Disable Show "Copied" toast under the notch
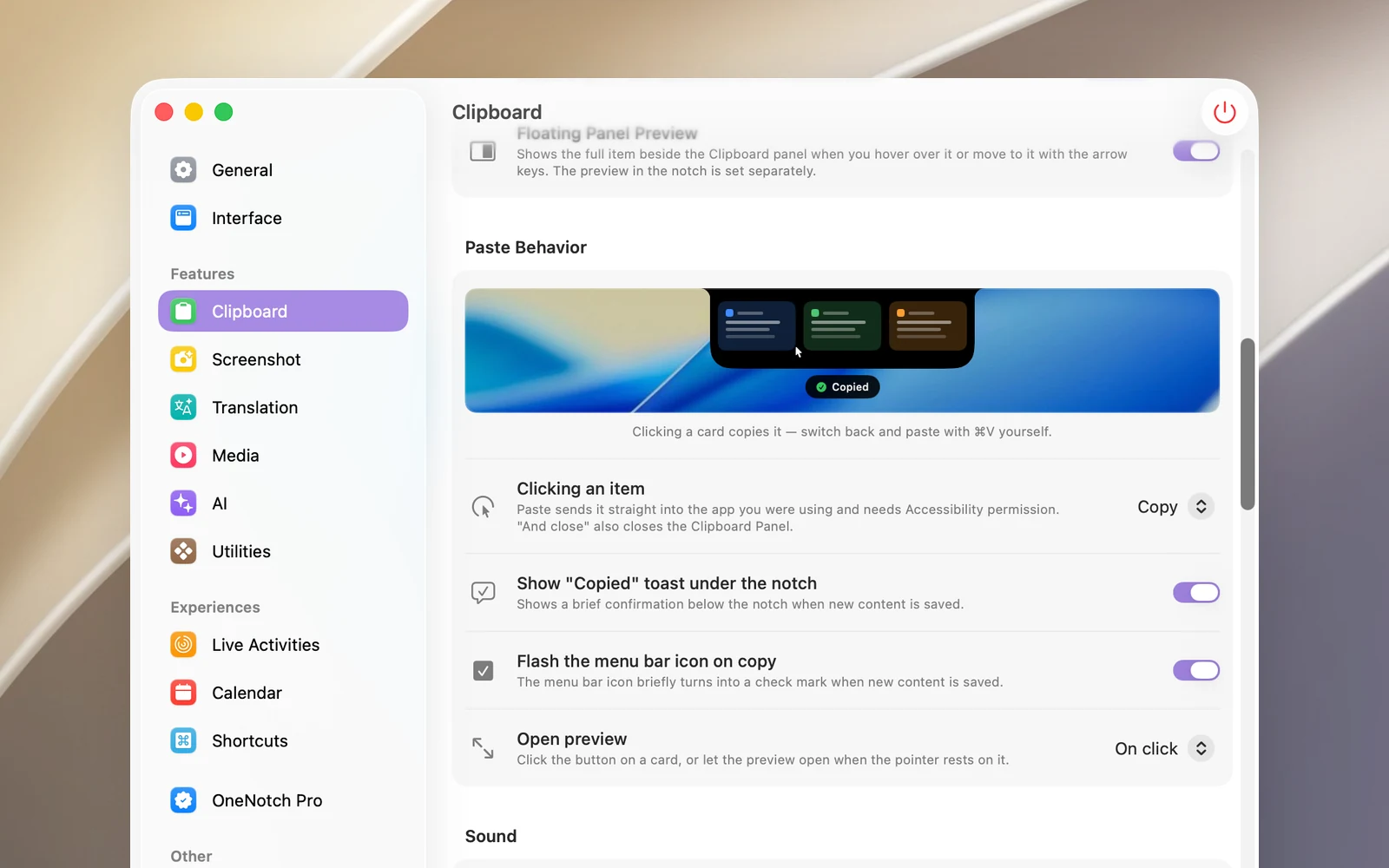This screenshot has width=1389, height=868. (x=1196, y=593)
